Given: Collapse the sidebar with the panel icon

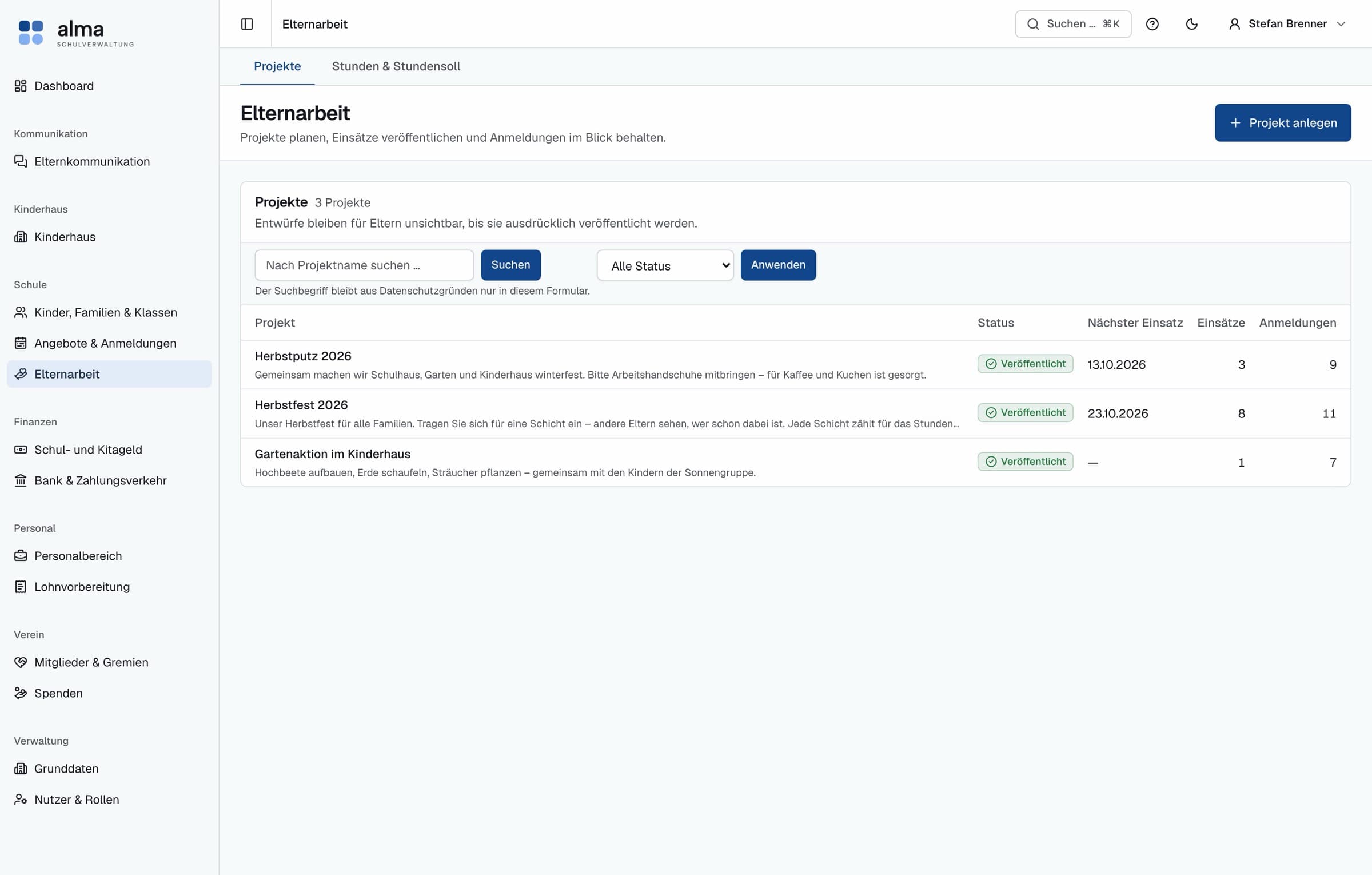Looking at the screenshot, I should tap(247, 24).
